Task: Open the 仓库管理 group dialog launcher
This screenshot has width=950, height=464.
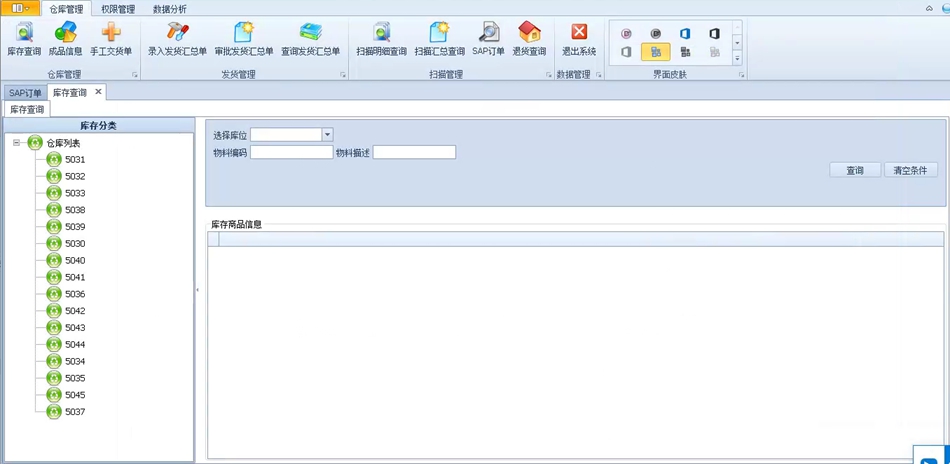Action: 135,75
